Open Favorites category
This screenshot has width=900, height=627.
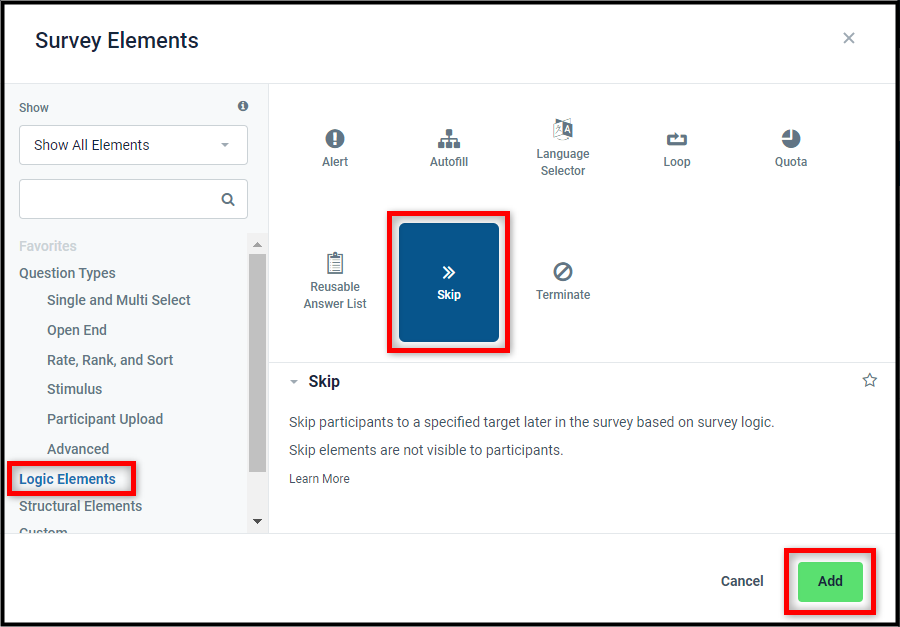(48, 246)
